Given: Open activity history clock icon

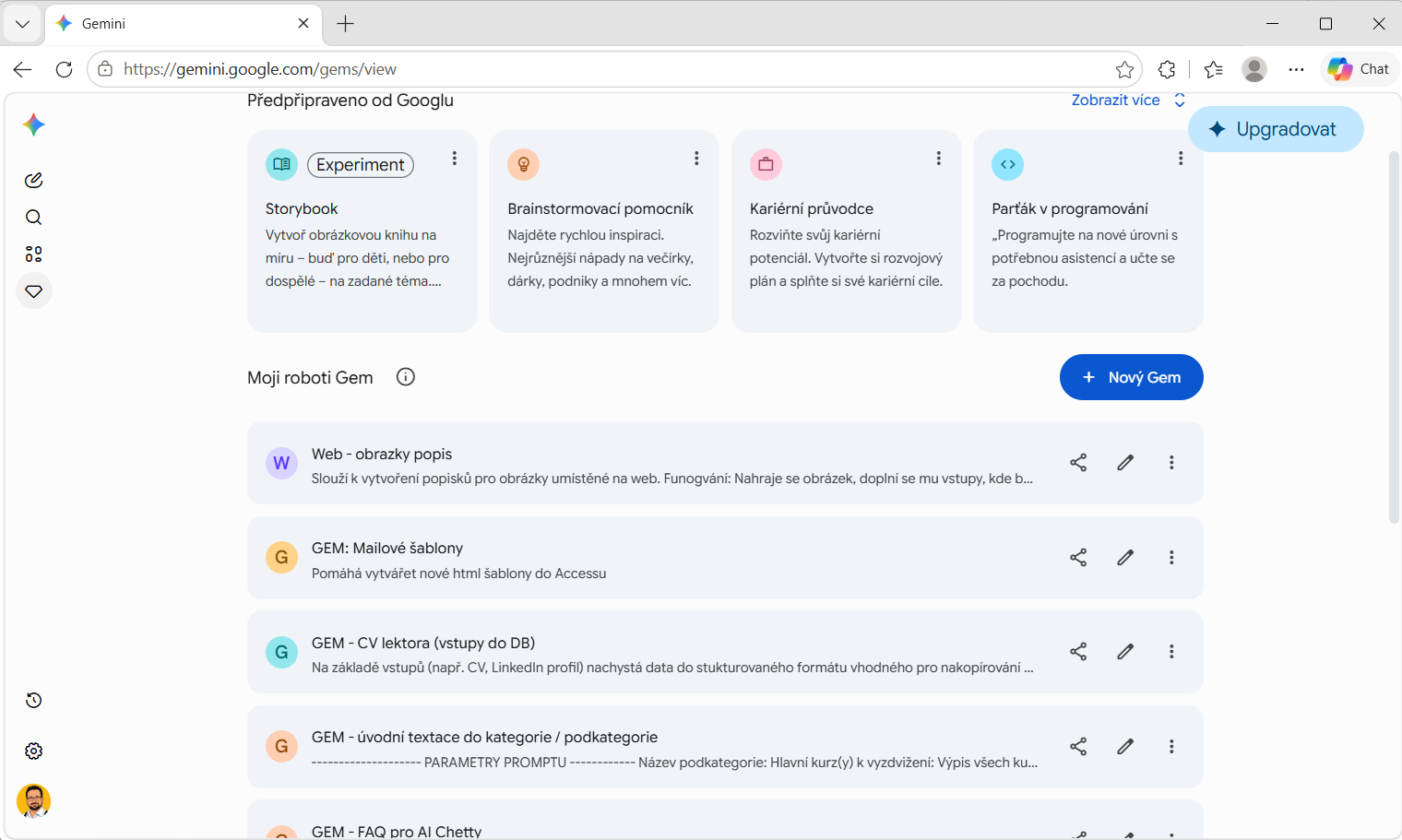Looking at the screenshot, I should pos(34,701).
